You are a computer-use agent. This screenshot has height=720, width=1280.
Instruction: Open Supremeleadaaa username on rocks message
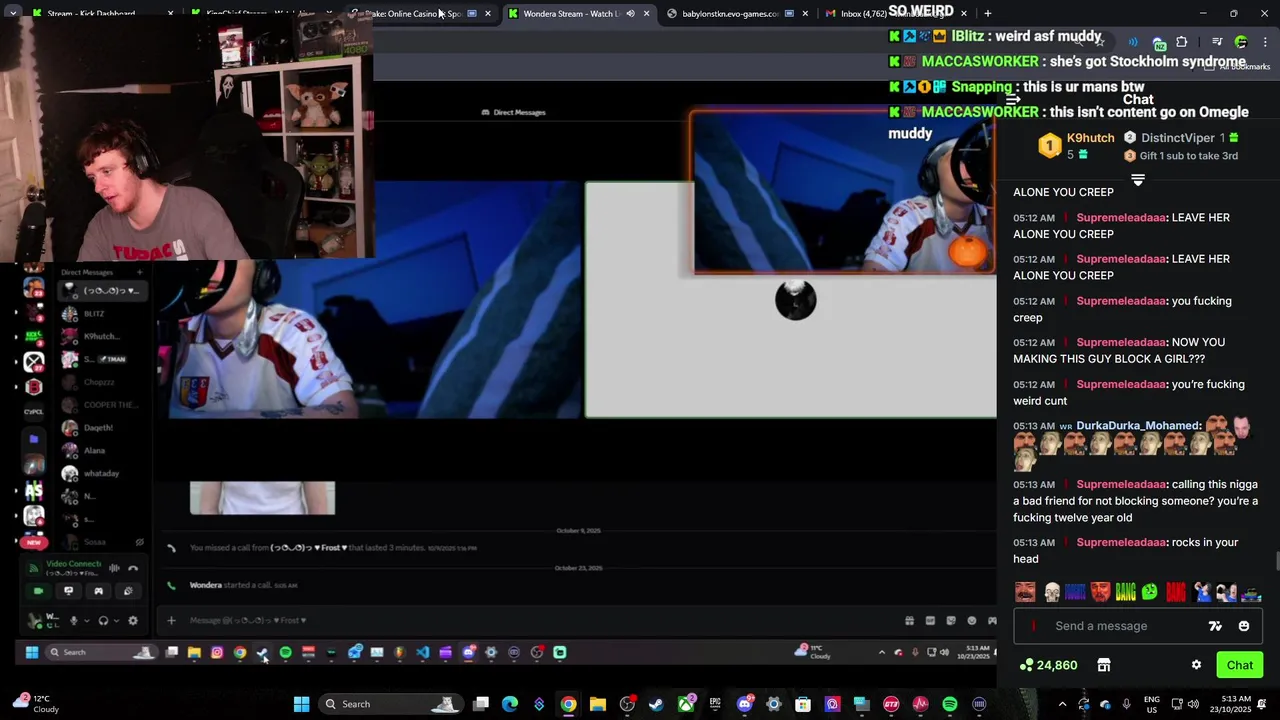[1121, 542]
